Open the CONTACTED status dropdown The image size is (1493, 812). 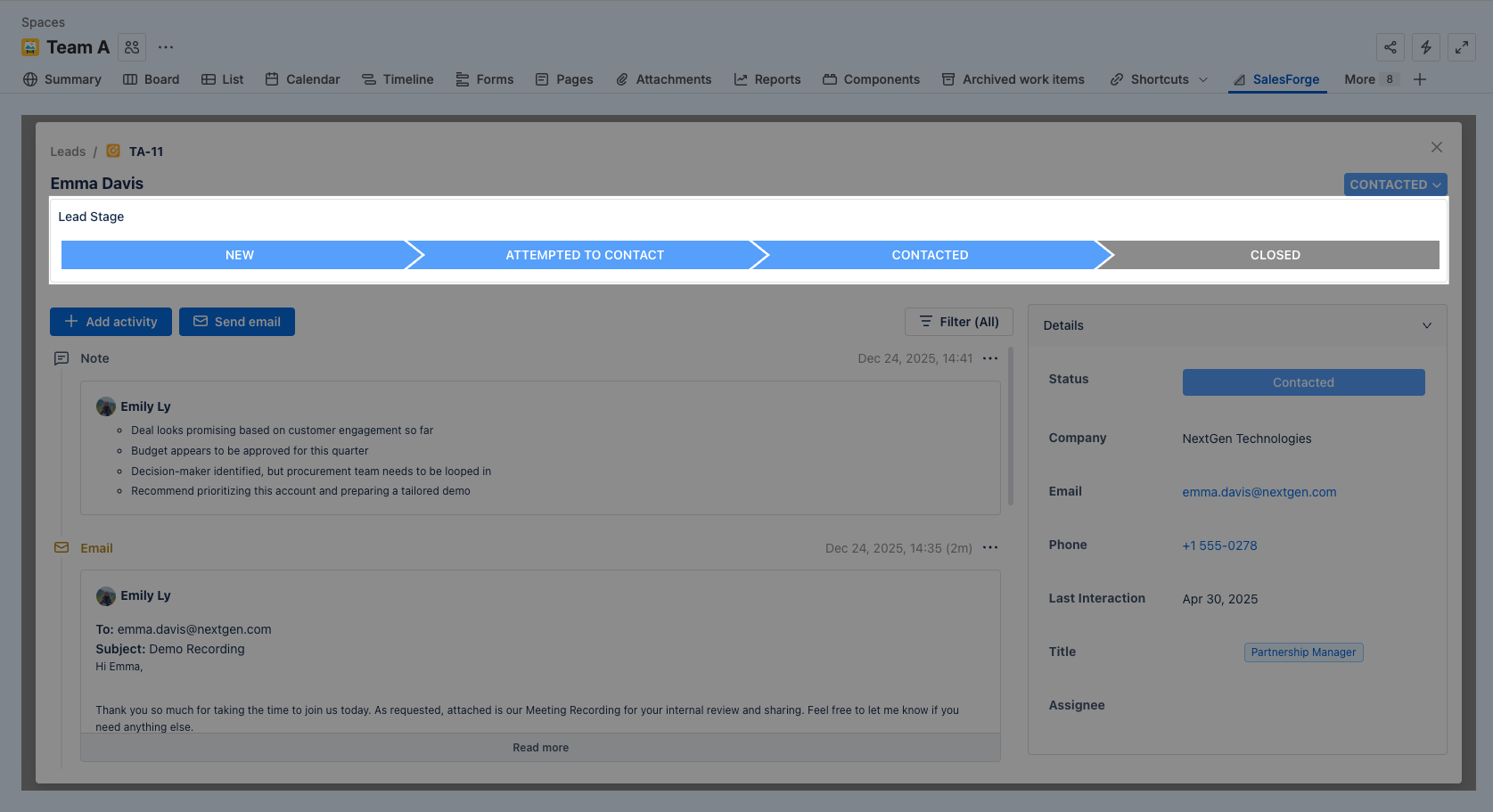(x=1394, y=185)
